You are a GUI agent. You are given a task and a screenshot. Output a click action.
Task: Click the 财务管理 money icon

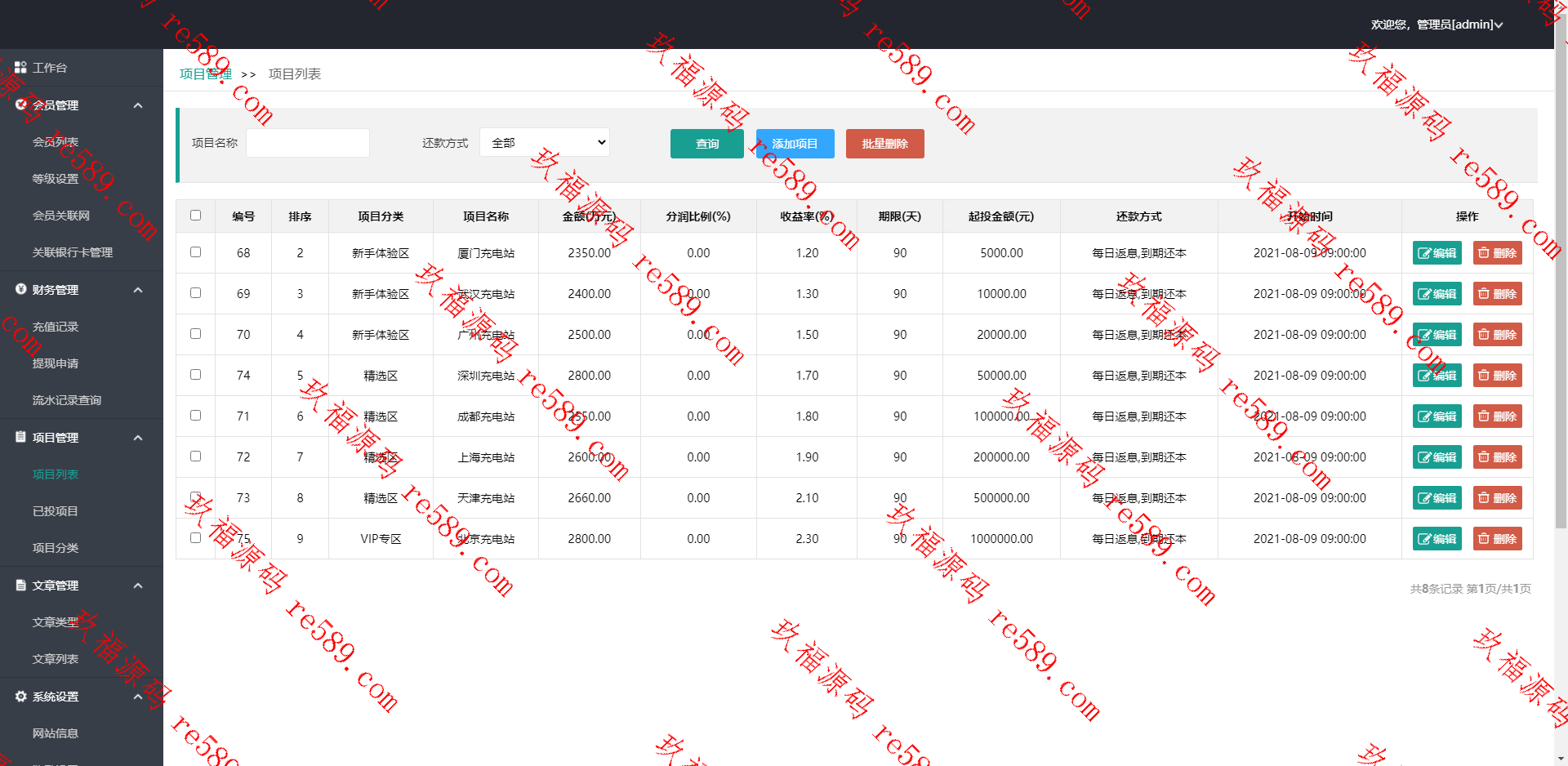(x=20, y=289)
